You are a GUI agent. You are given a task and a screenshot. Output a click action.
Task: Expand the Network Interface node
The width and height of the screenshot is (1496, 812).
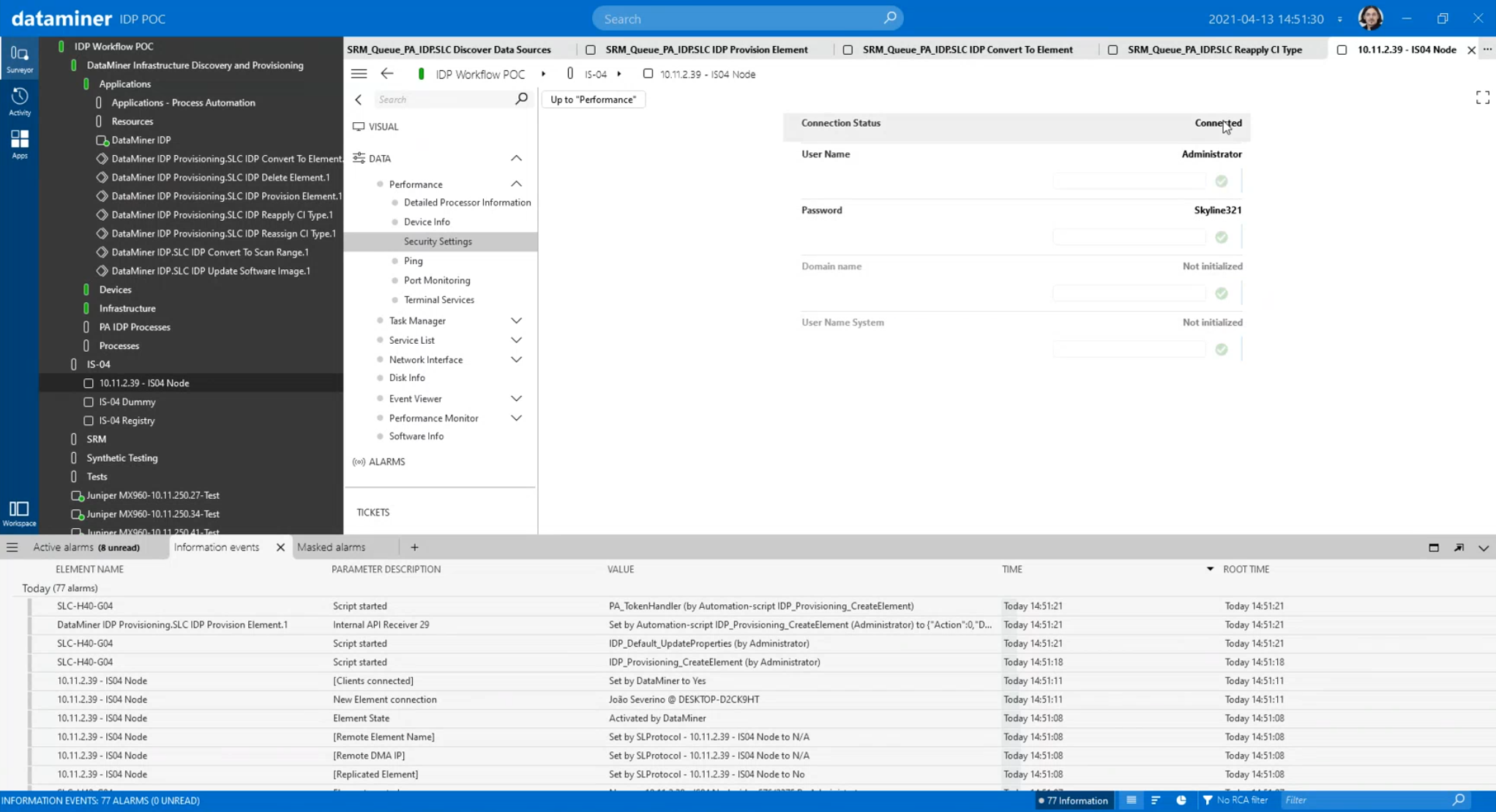click(x=516, y=360)
